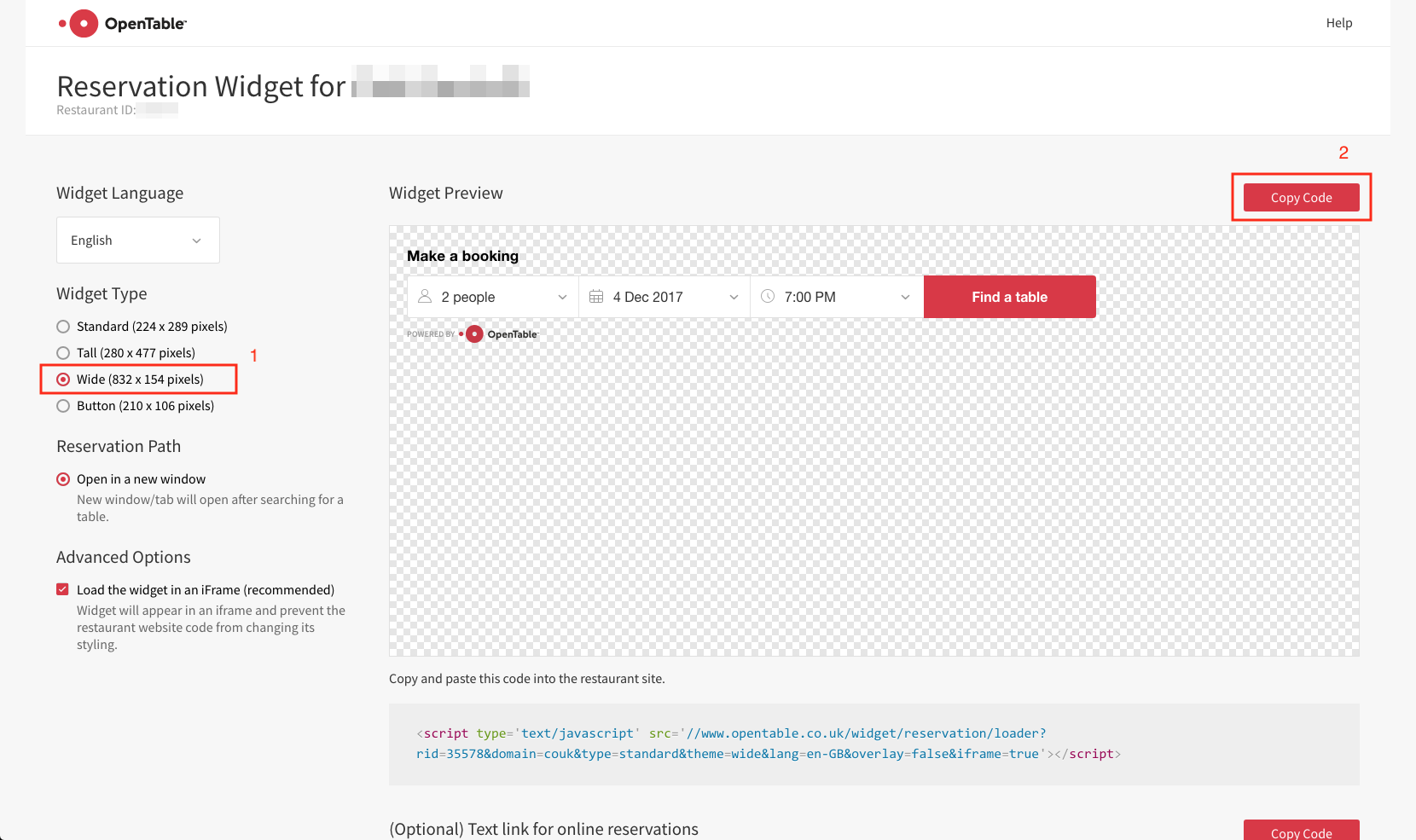1416x840 pixels.
Task: Select the Button widget type
Action: [x=62, y=406]
